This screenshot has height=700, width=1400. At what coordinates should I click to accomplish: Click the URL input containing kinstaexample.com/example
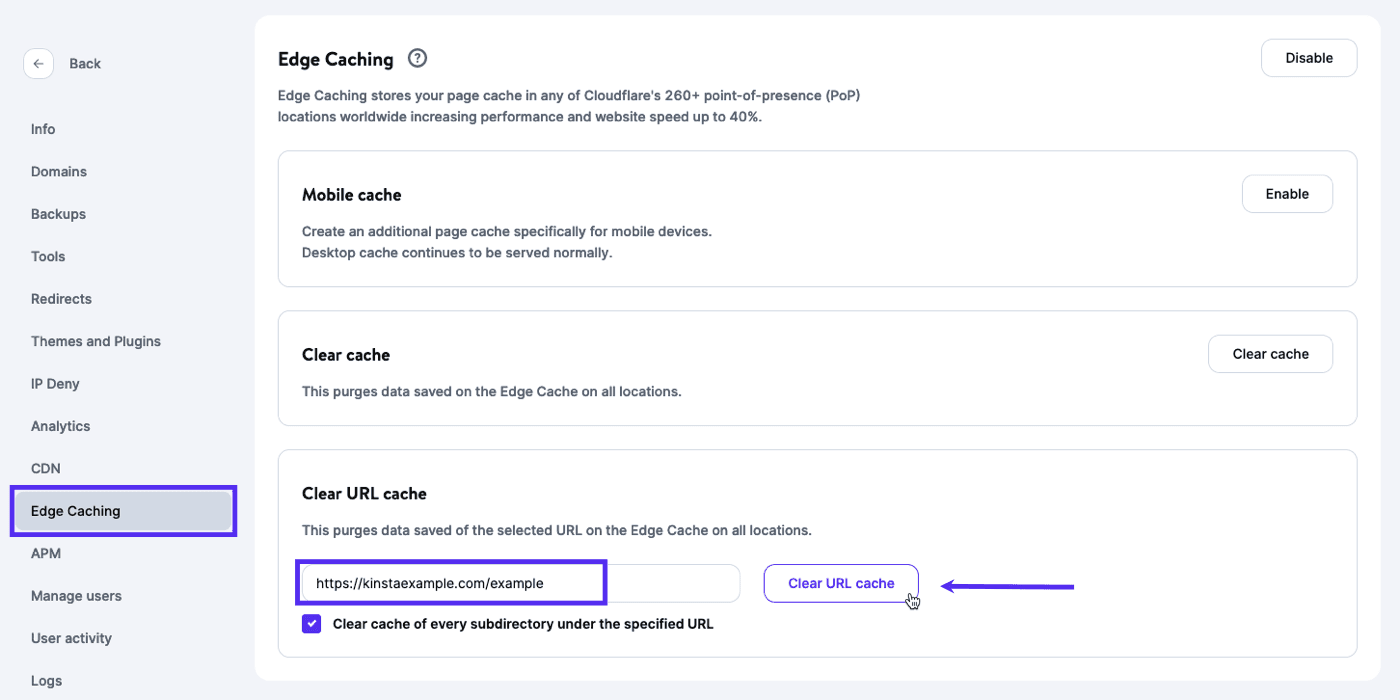click(450, 583)
